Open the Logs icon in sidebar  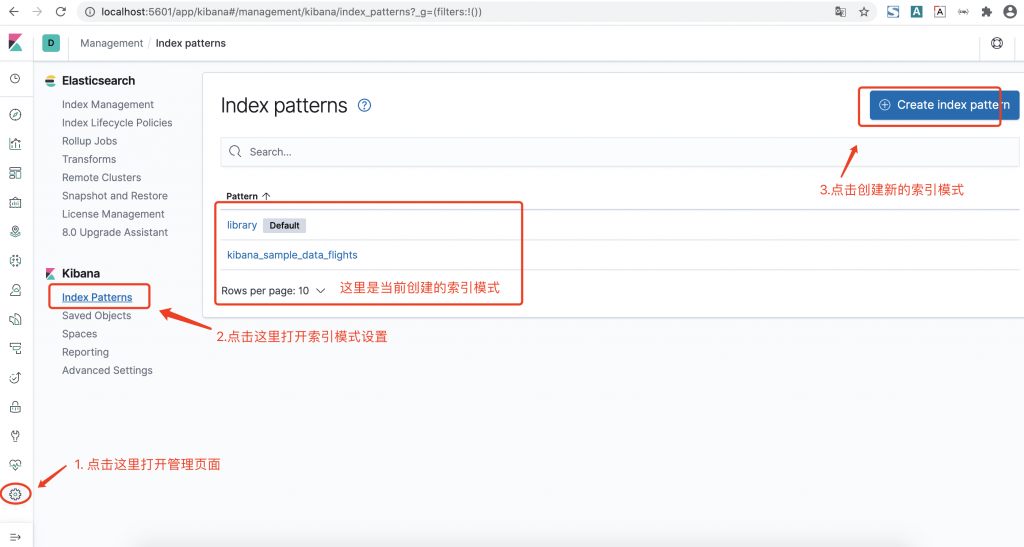[x=15, y=319]
